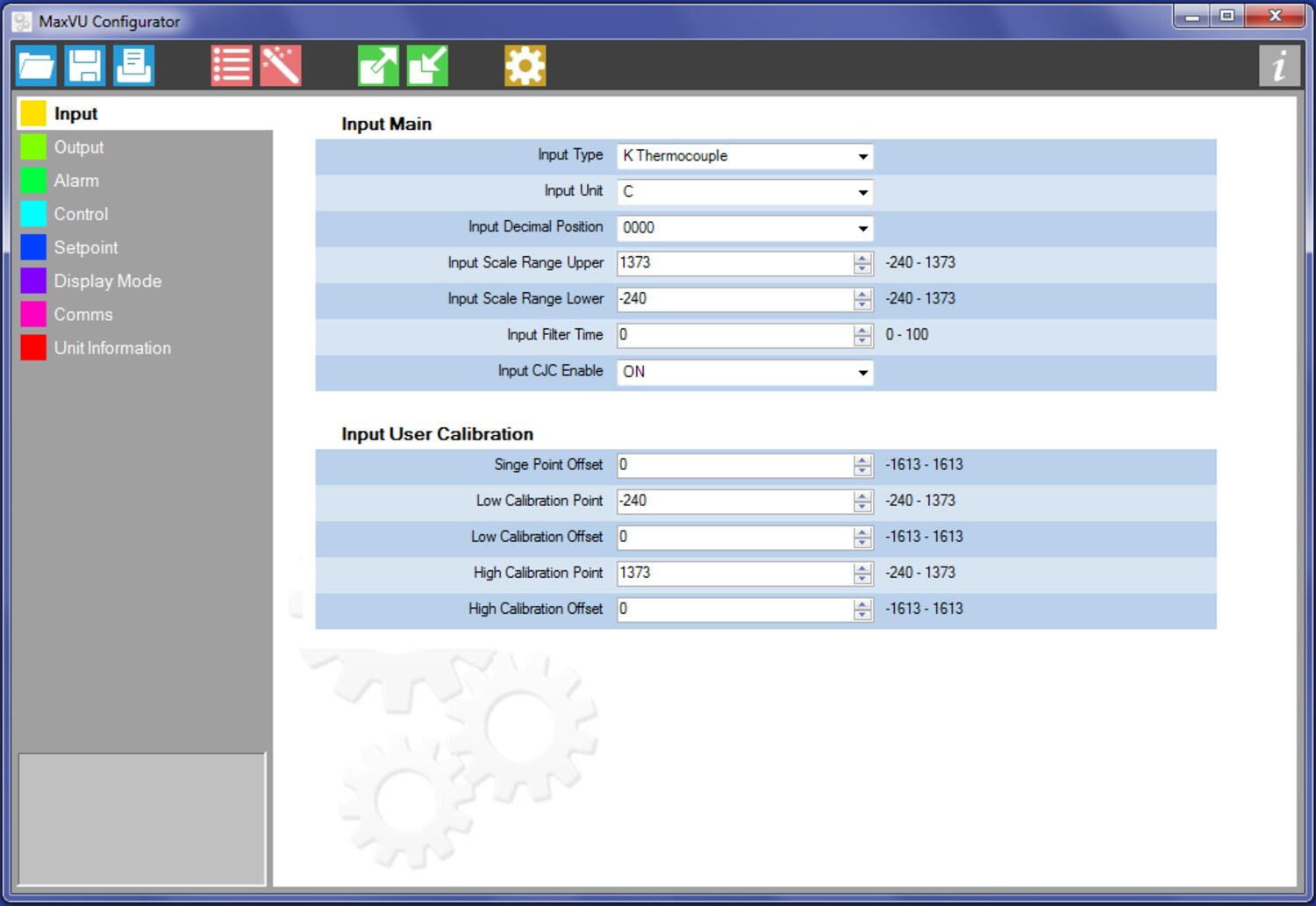Launch the configuration wizard
The width and height of the screenshot is (1316, 906).
tap(283, 65)
